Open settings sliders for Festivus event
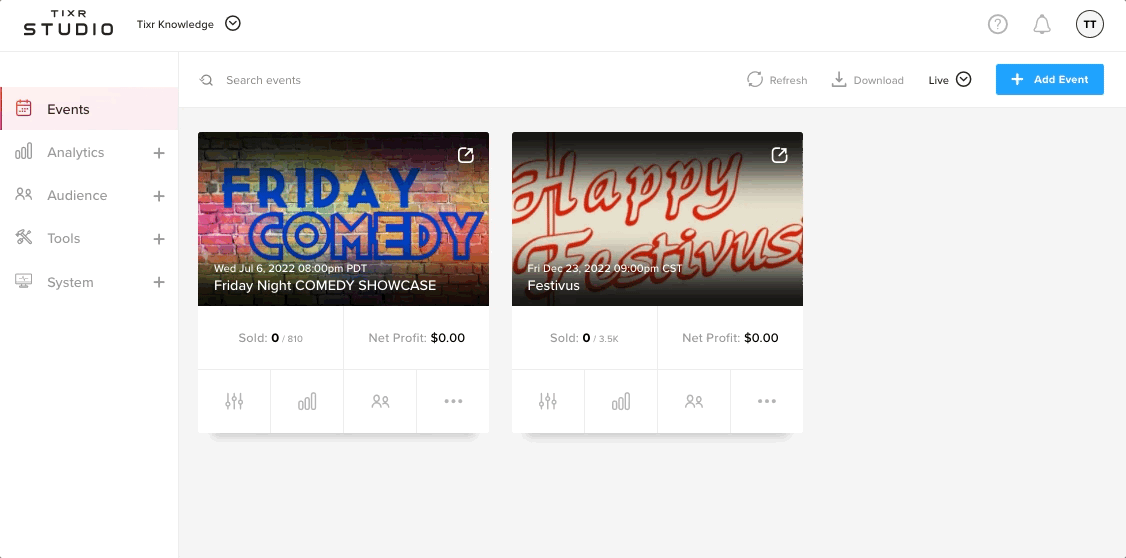 548,401
